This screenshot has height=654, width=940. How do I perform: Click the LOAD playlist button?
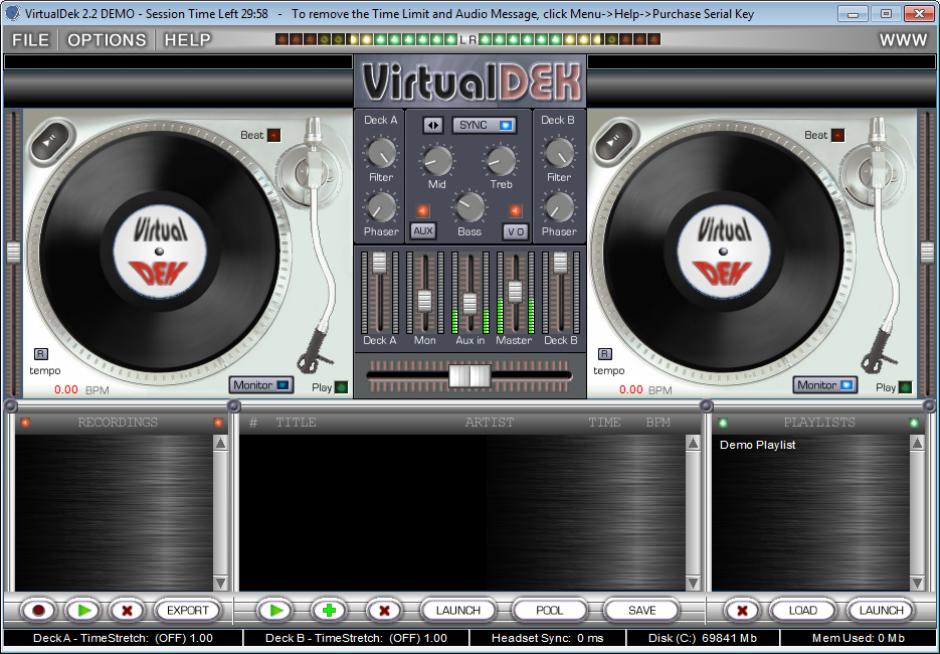803,610
